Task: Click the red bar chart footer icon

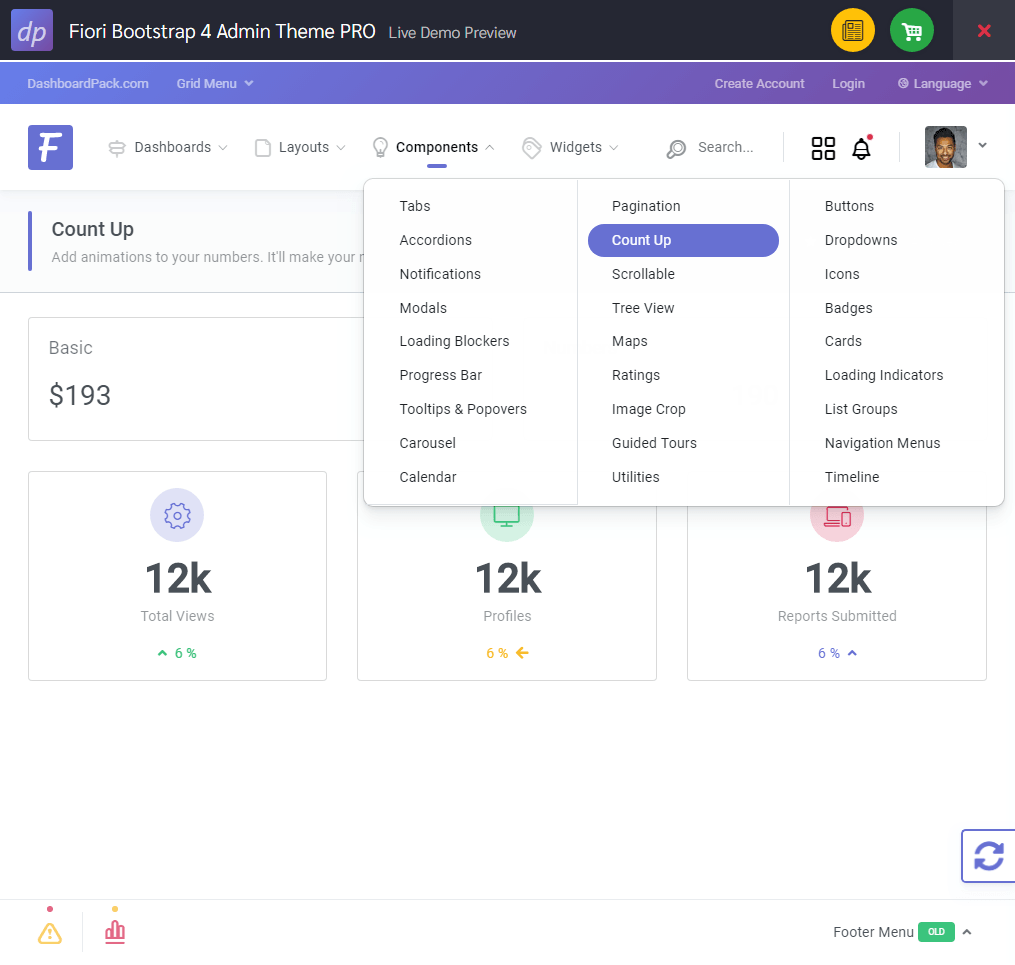Action: pyautogui.click(x=115, y=932)
